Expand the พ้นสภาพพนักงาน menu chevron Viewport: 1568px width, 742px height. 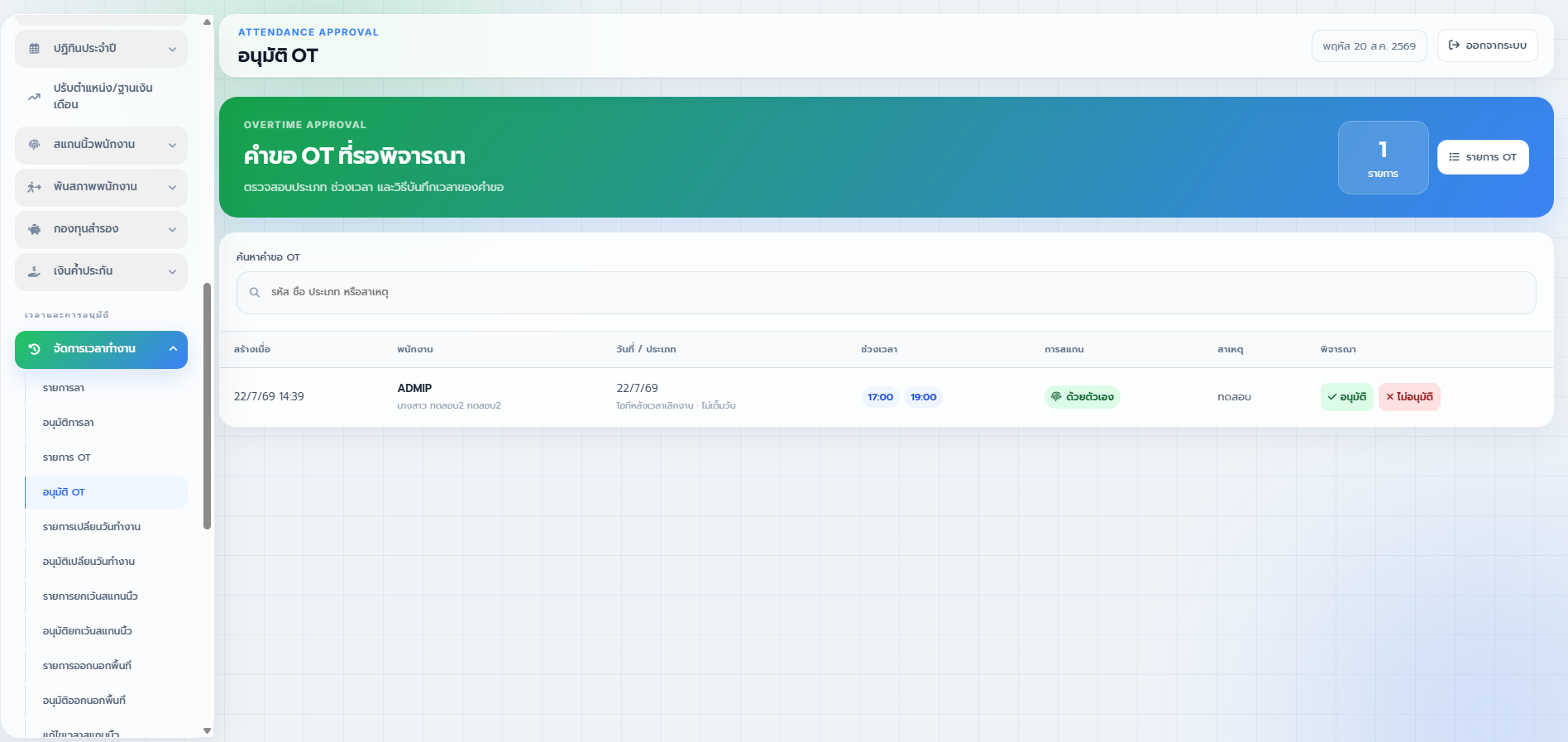click(x=172, y=187)
